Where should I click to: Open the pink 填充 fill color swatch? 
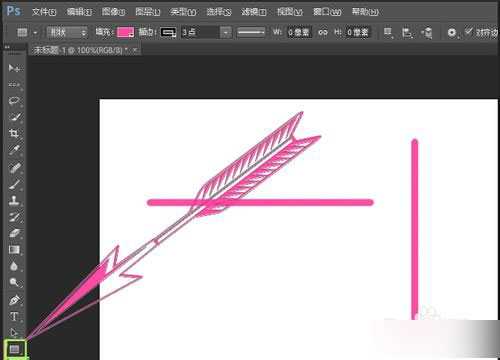pos(125,32)
